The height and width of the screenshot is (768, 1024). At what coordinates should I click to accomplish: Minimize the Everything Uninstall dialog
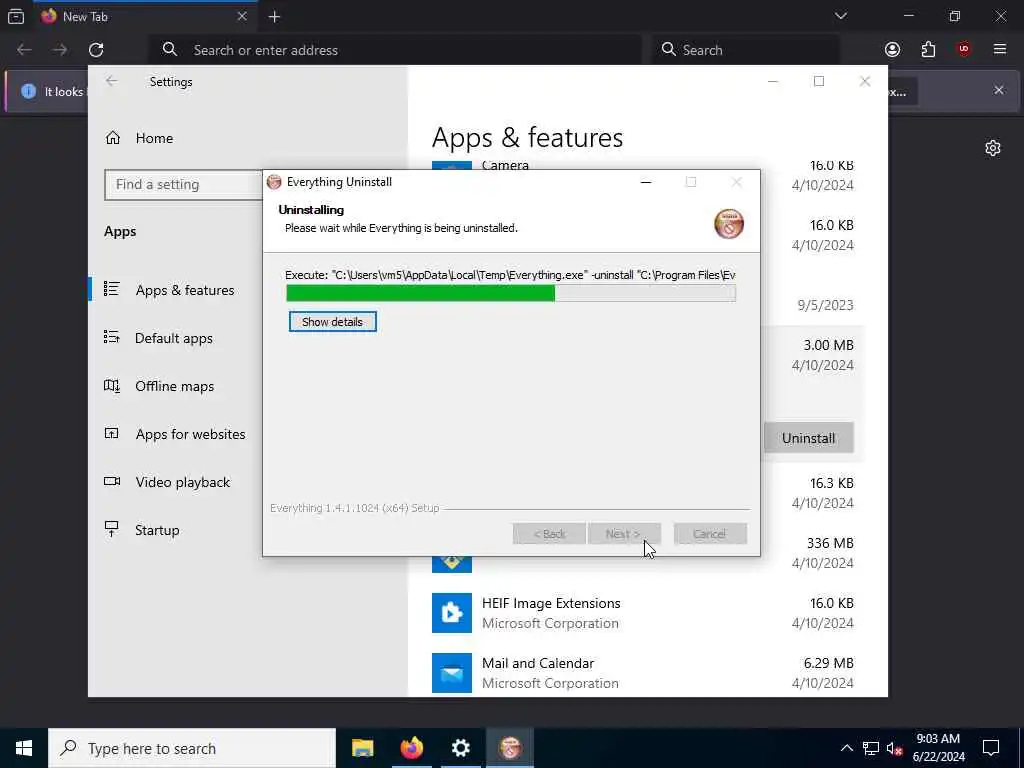[646, 182]
